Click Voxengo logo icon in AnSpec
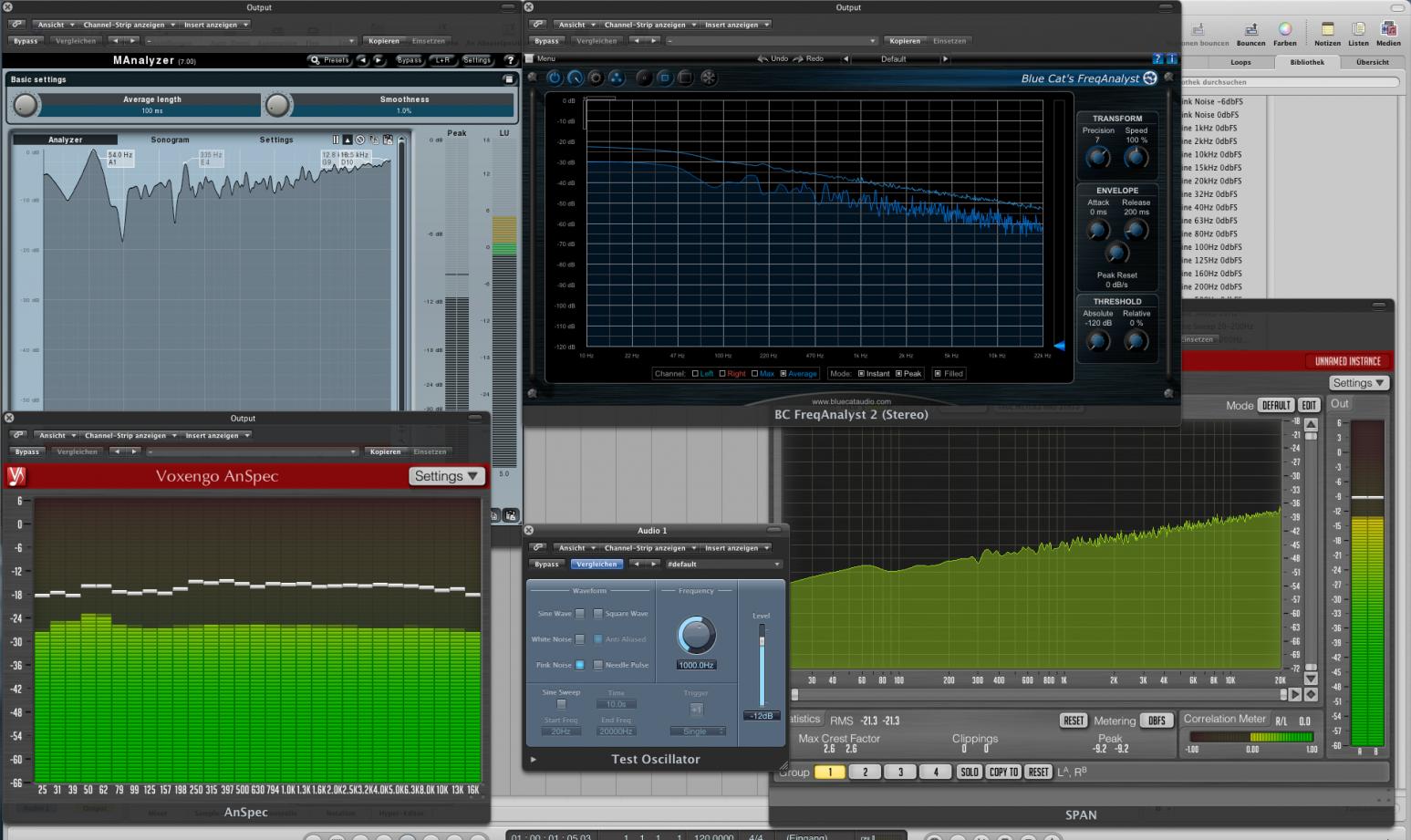This screenshot has height=840, width=1411. pyautogui.click(x=16, y=476)
